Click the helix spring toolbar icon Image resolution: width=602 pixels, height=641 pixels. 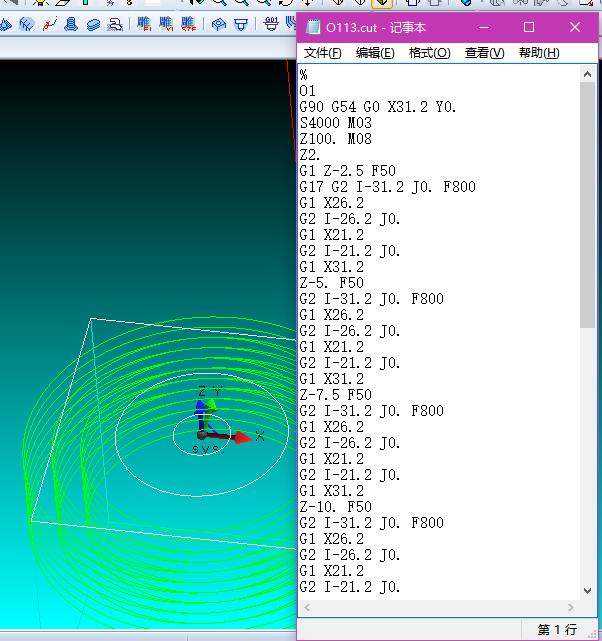pyautogui.click(x=71, y=24)
